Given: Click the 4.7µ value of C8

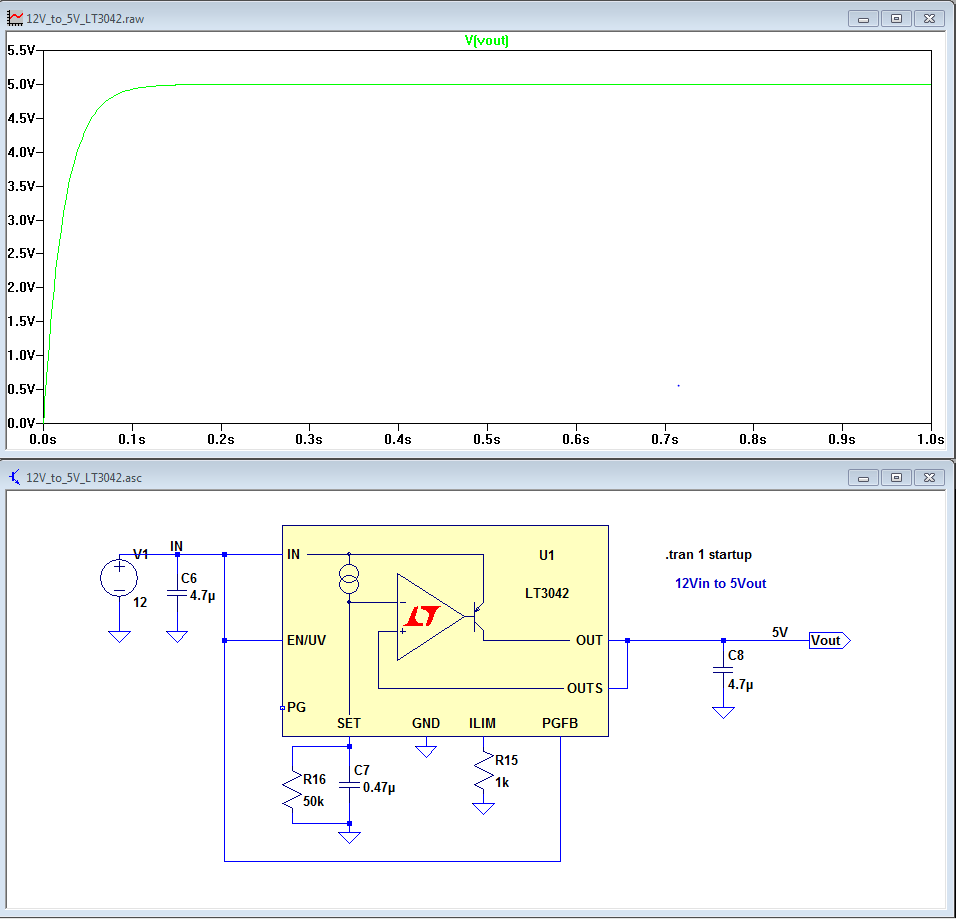Looking at the screenshot, I should (x=740, y=684).
